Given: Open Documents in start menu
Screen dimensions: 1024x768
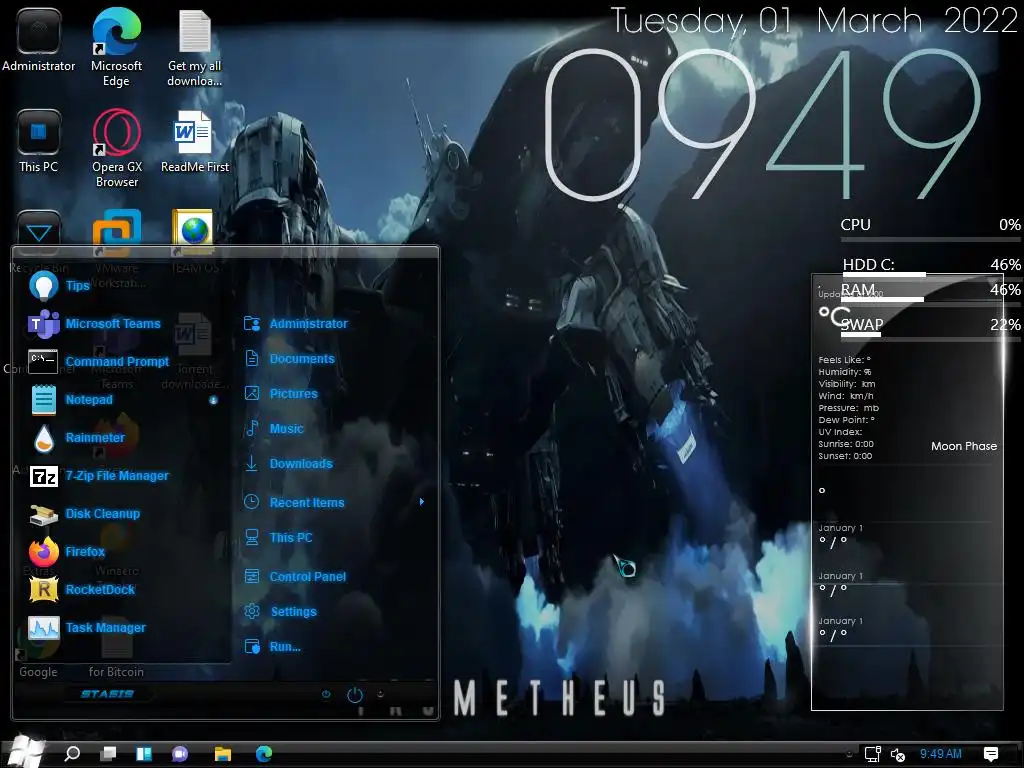Looking at the screenshot, I should pyautogui.click(x=289, y=359).
